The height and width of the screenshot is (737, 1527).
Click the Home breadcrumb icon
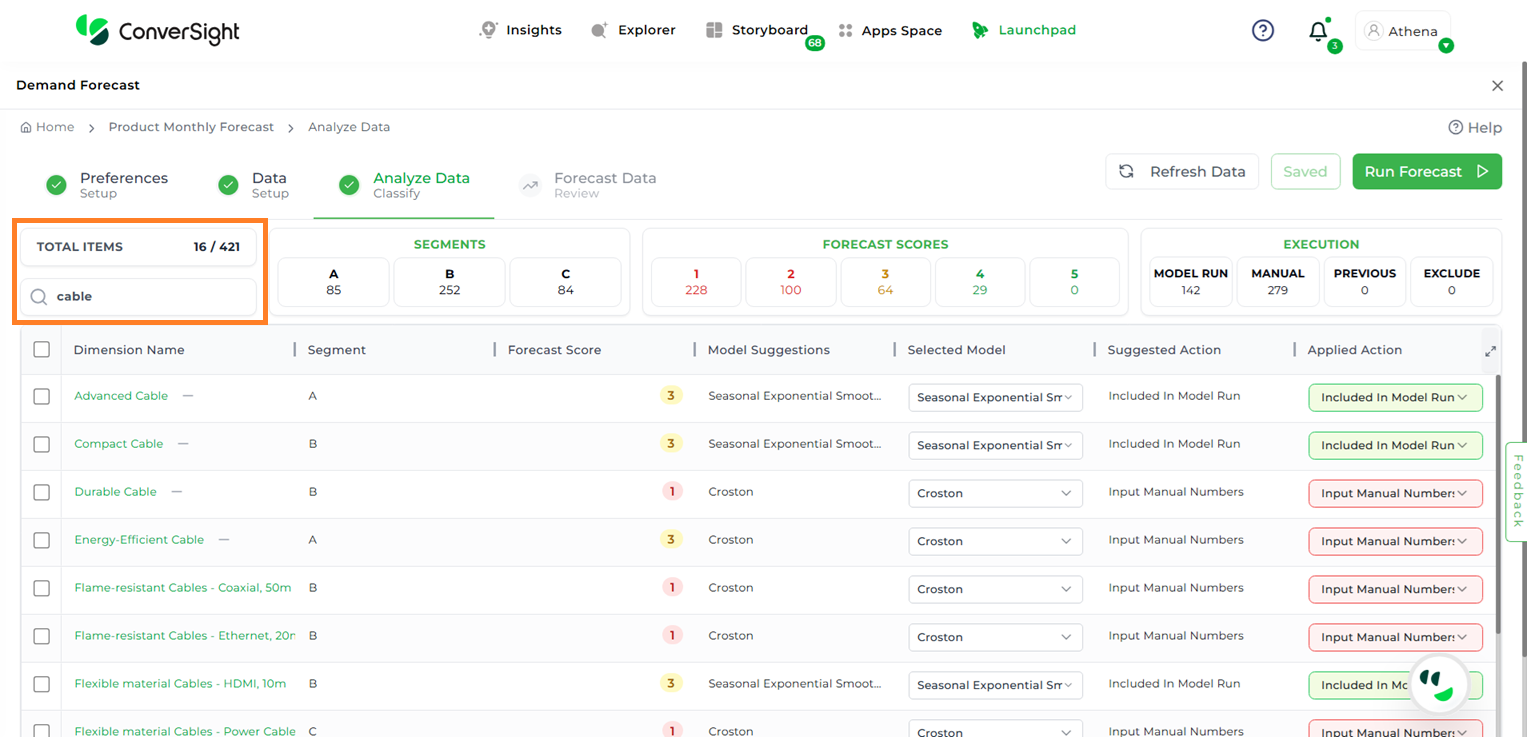(27, 128)
